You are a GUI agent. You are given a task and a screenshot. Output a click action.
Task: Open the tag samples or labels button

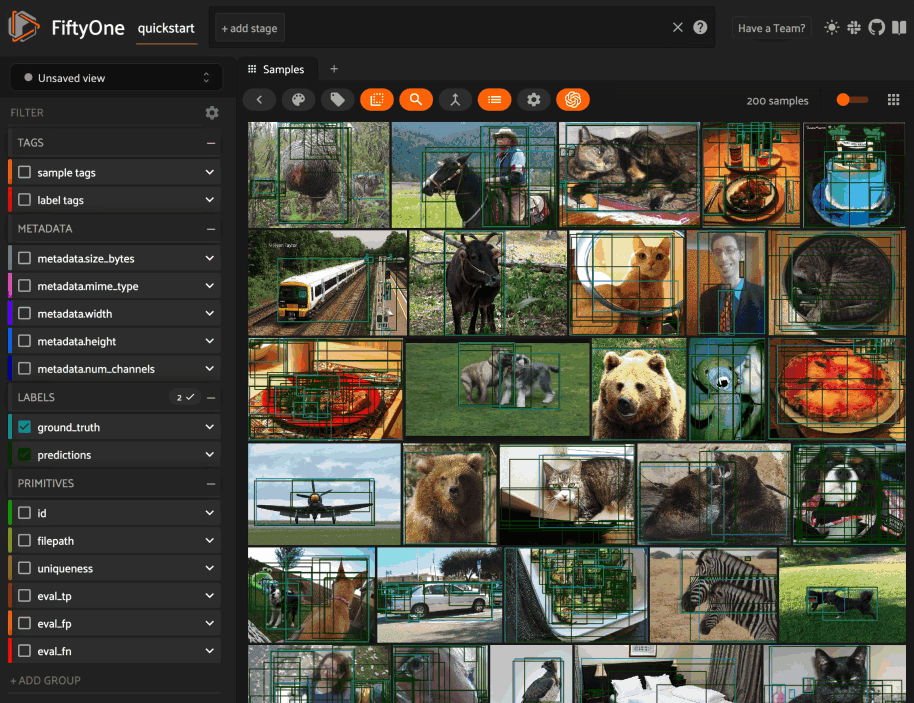point(338,100)
